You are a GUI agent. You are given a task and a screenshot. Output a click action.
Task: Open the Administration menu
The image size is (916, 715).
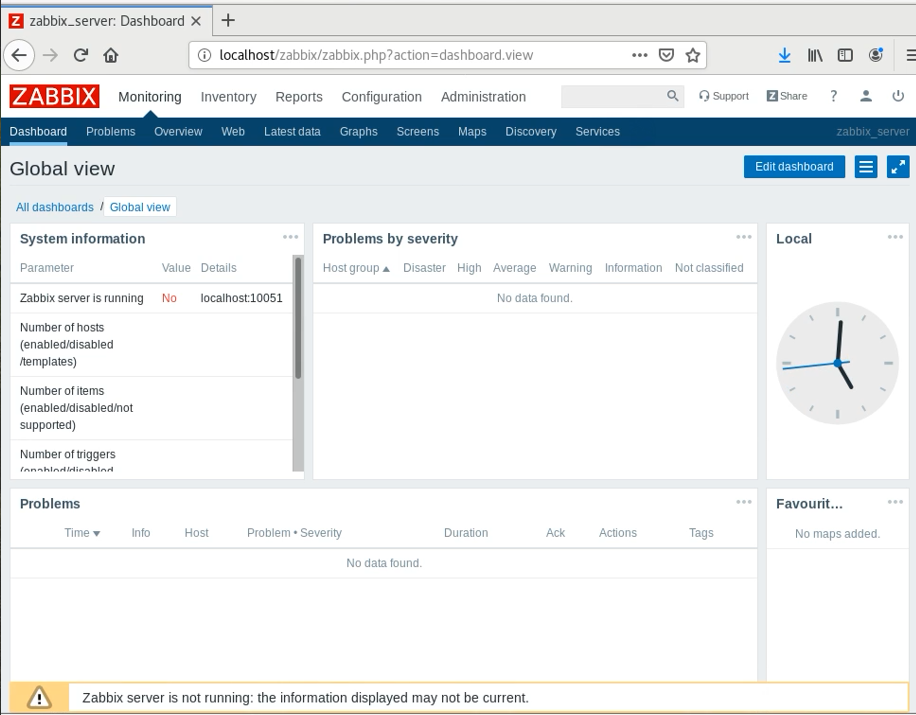[x=483, y=97]
